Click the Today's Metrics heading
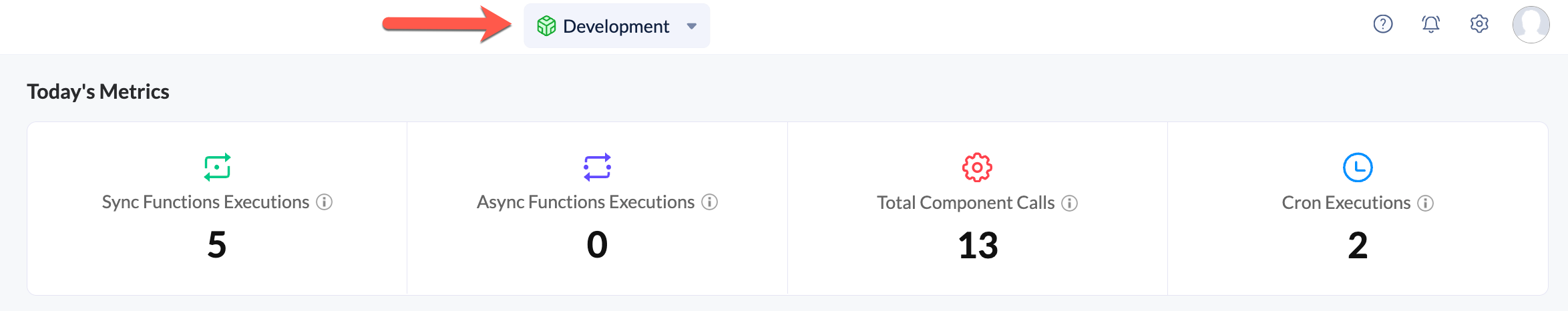This screenshot has width=1568, height=311. pos(98,91)
